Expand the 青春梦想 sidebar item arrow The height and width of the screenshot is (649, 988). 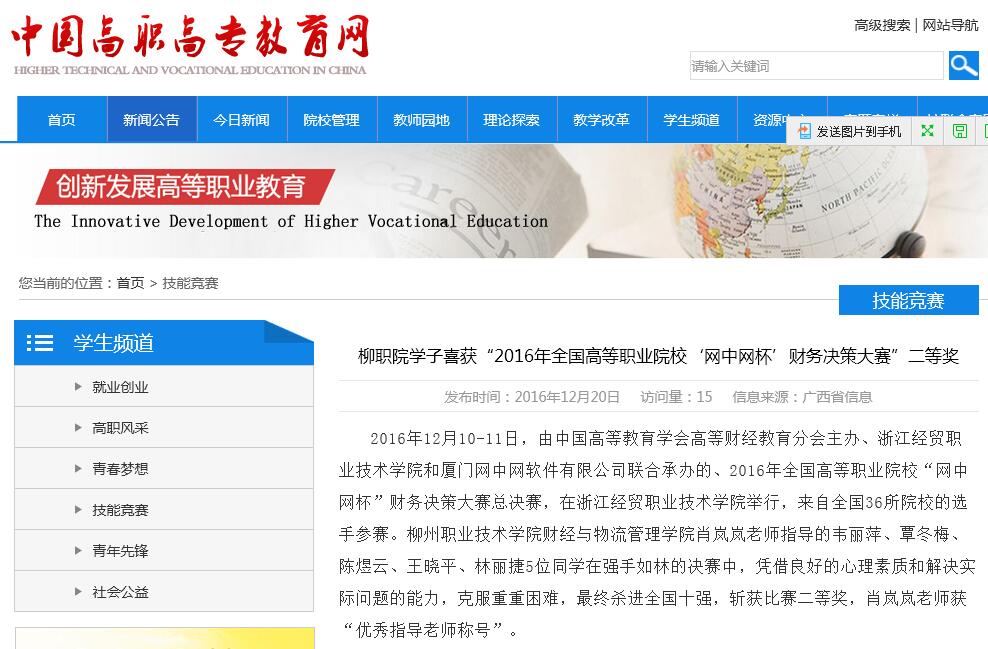click(x=78, y=469)
